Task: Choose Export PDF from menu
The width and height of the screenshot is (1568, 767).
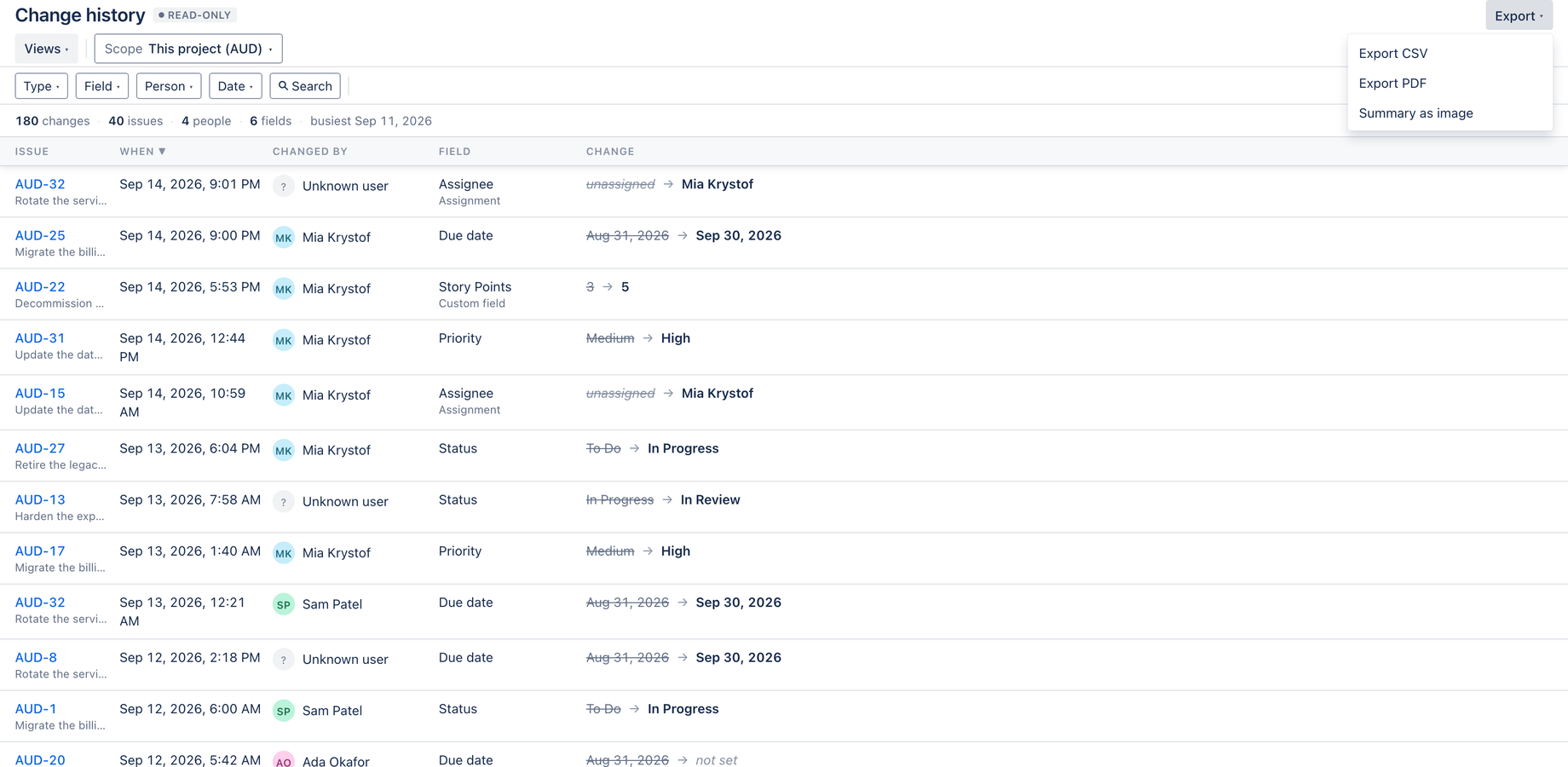Action: (x=1450, y=83)
